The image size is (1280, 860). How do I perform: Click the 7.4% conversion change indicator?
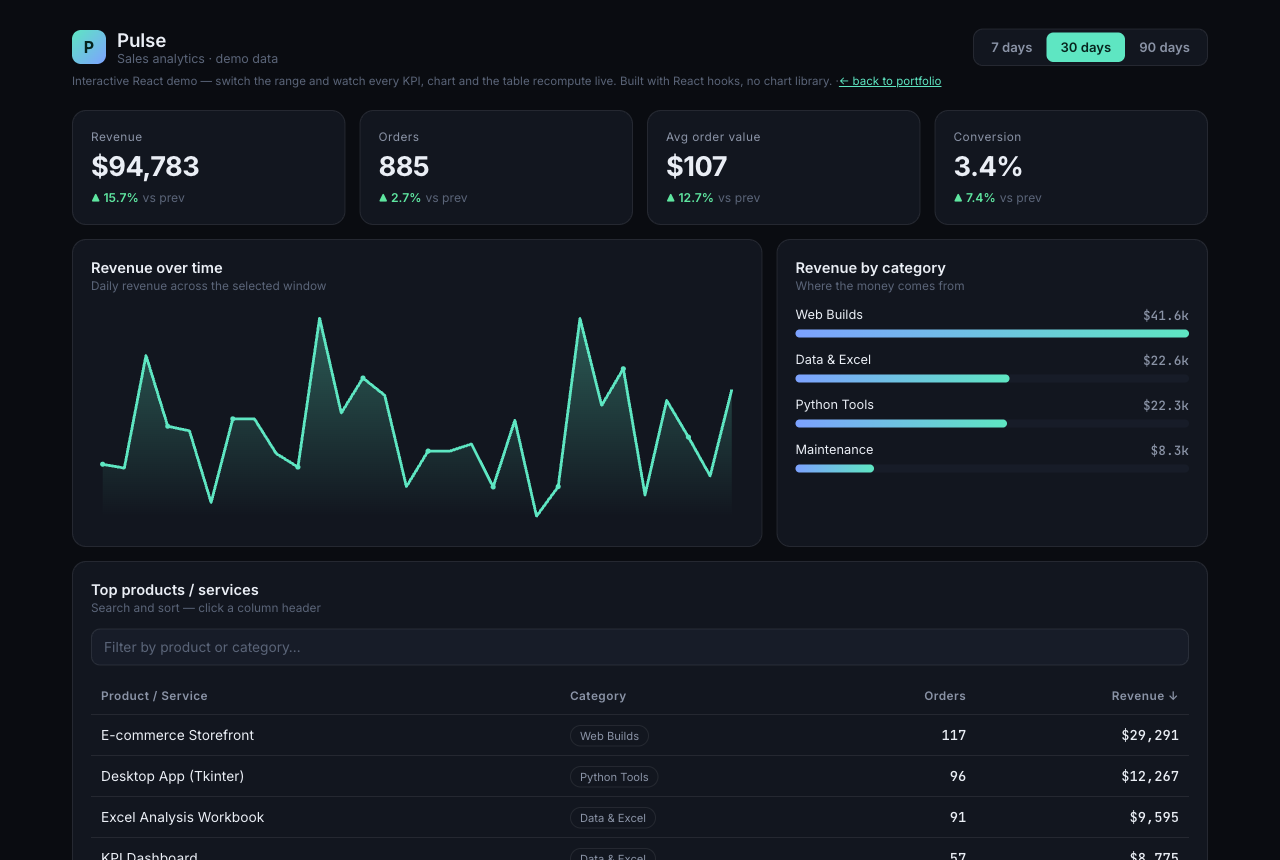point(975,198)
